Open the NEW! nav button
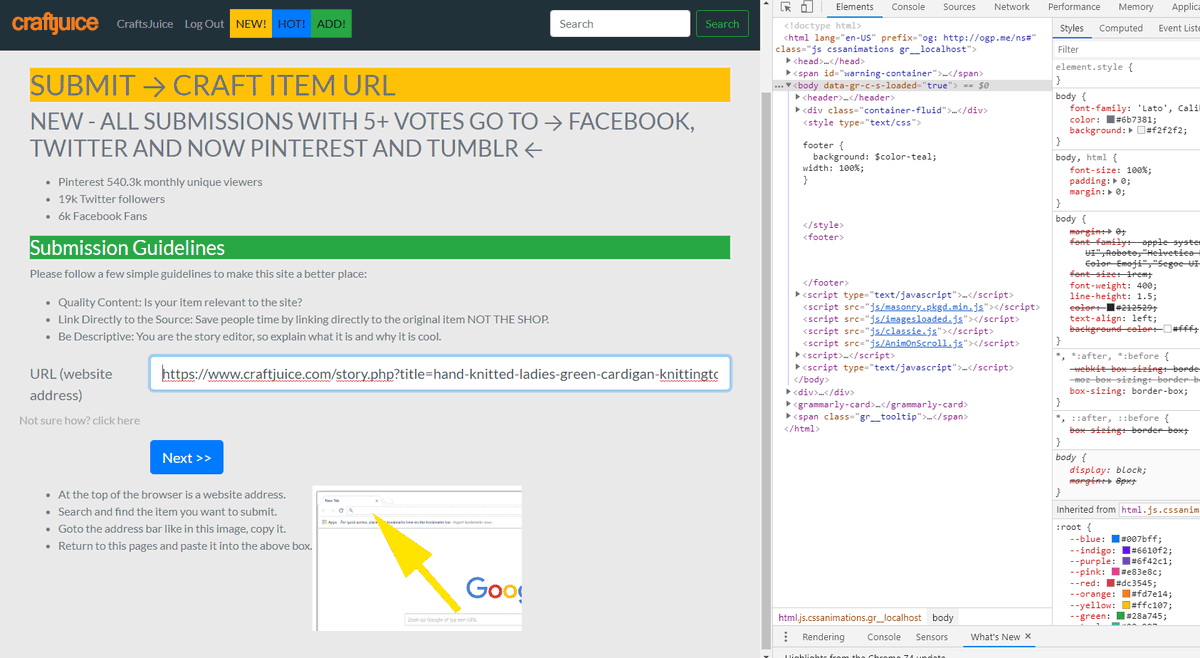The image size is (1200, 658). [x=250, y=24]
